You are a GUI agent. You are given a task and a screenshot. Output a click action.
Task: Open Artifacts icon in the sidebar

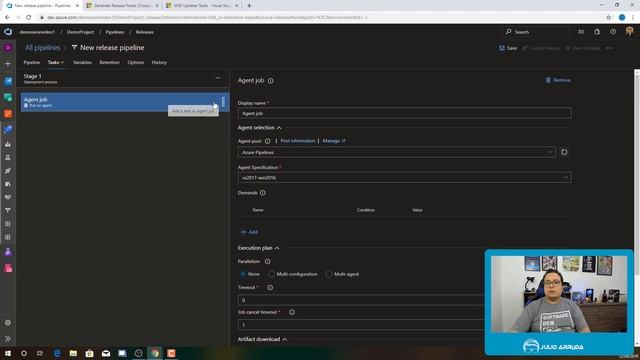[x=8, y=268]
